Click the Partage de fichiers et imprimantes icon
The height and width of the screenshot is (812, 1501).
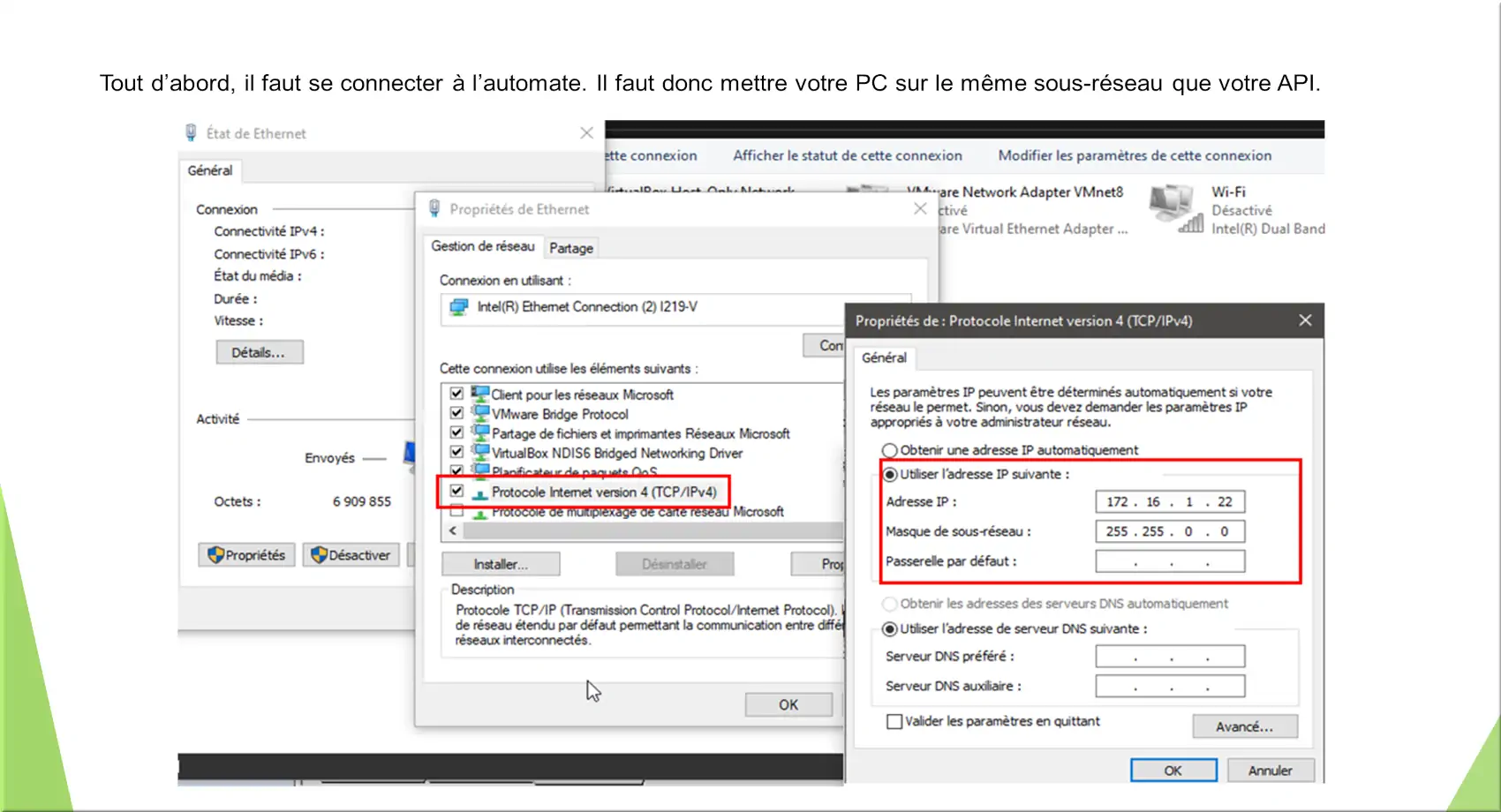(480, 432)
